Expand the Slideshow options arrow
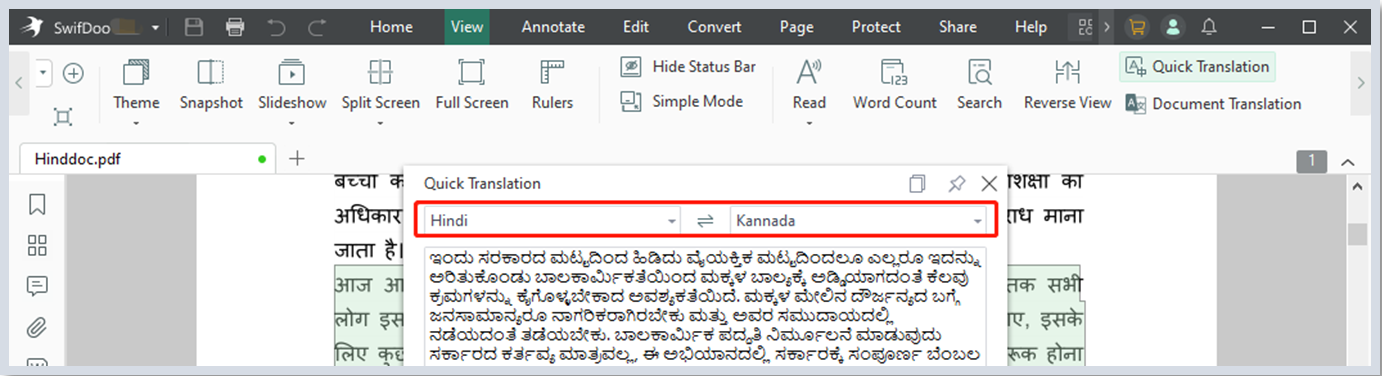The image size is (1382, 376). 292,124
